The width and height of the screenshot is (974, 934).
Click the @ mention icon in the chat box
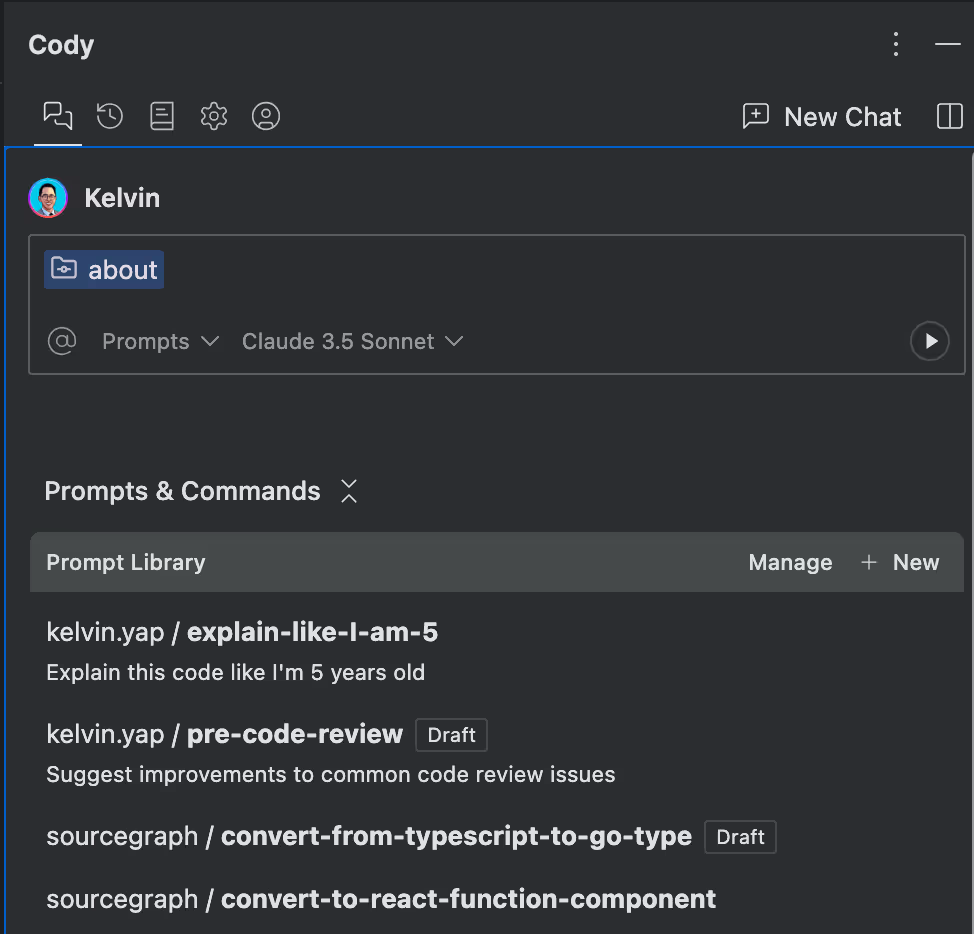pyautogui.click(x=62, y=341)
